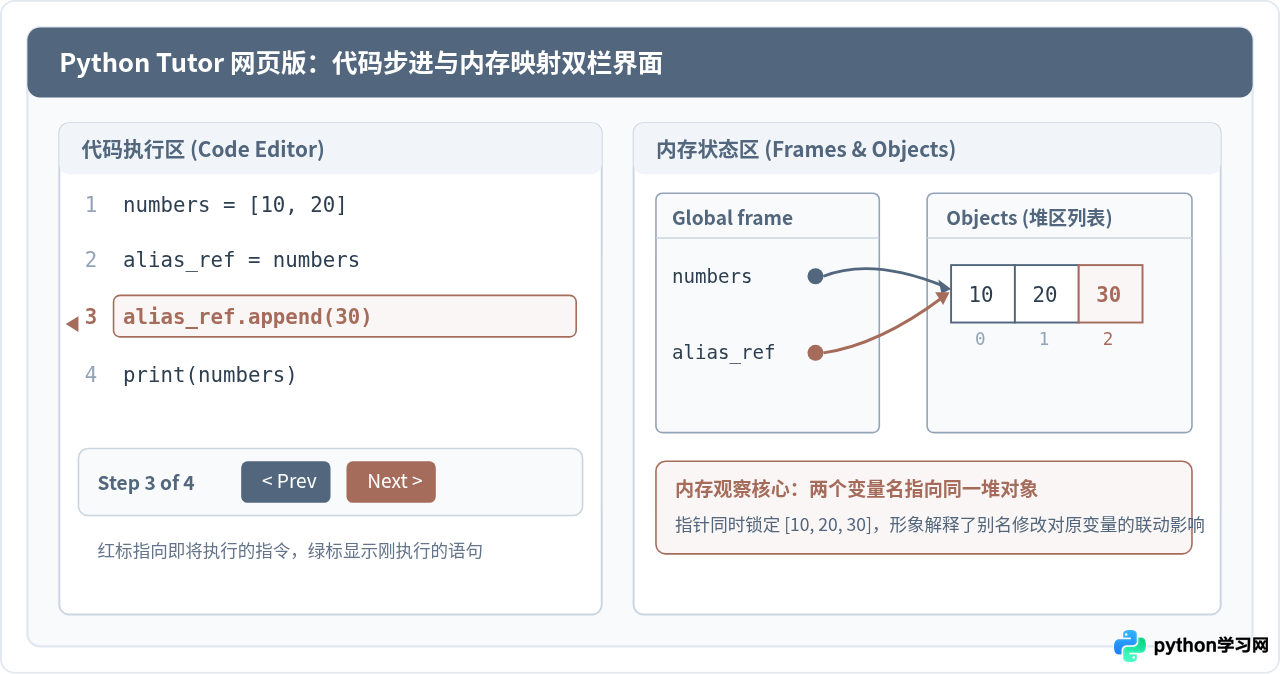Click the red current-line arrow marker
The width and height of the screenshot is (1280, 674).
[72, 323]
